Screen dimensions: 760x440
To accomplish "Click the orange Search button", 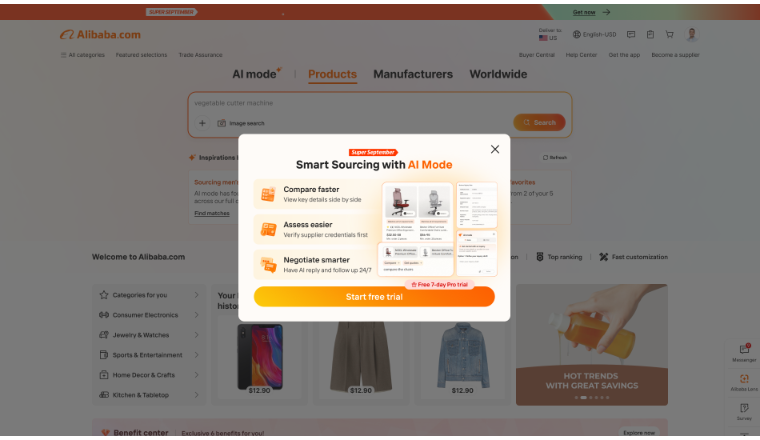I will point(539,123).
